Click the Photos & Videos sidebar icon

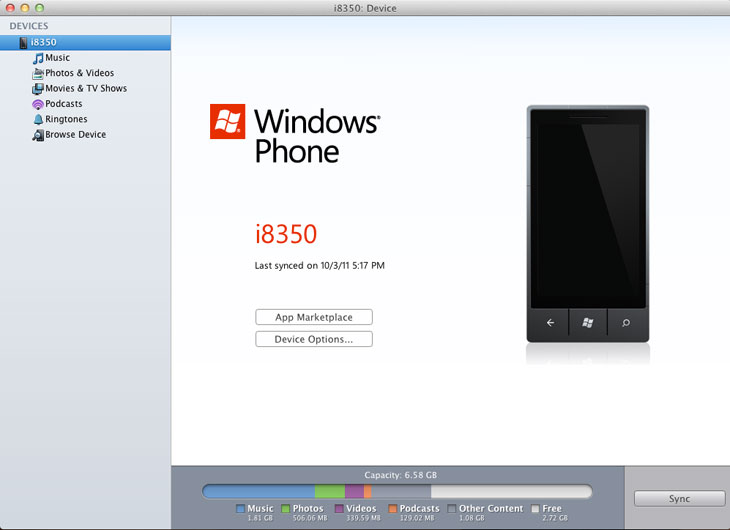37,73
